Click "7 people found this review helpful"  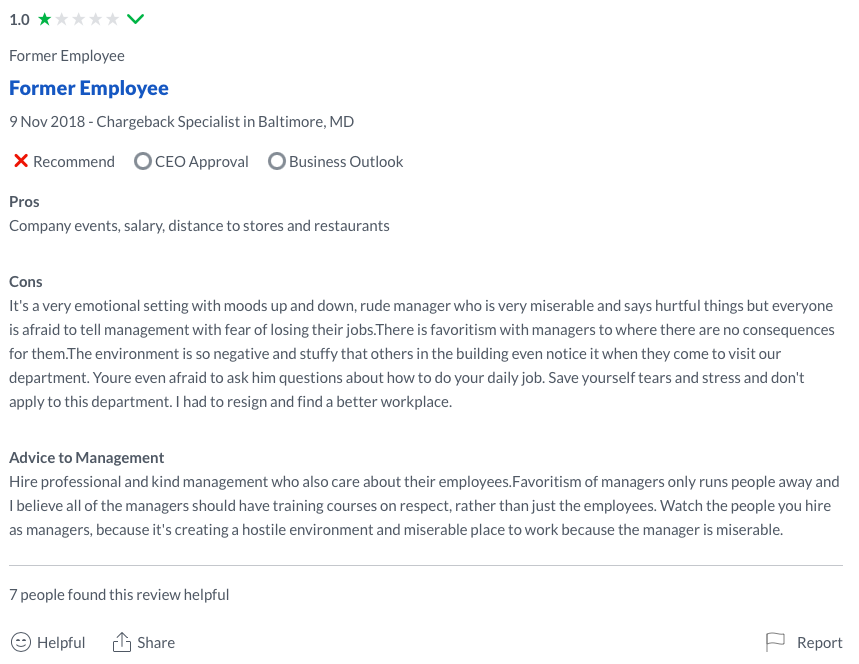119,595
